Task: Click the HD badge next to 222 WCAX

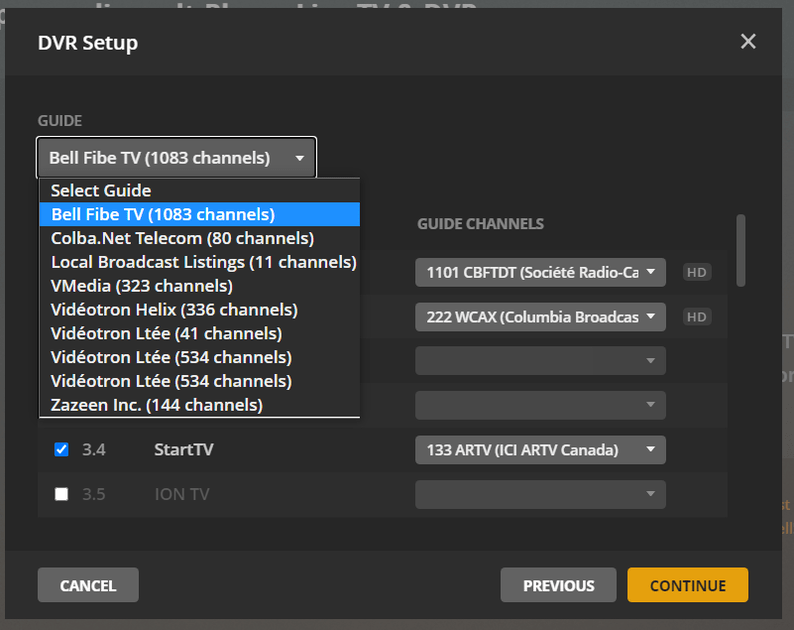Action: (x=697, y=317)
